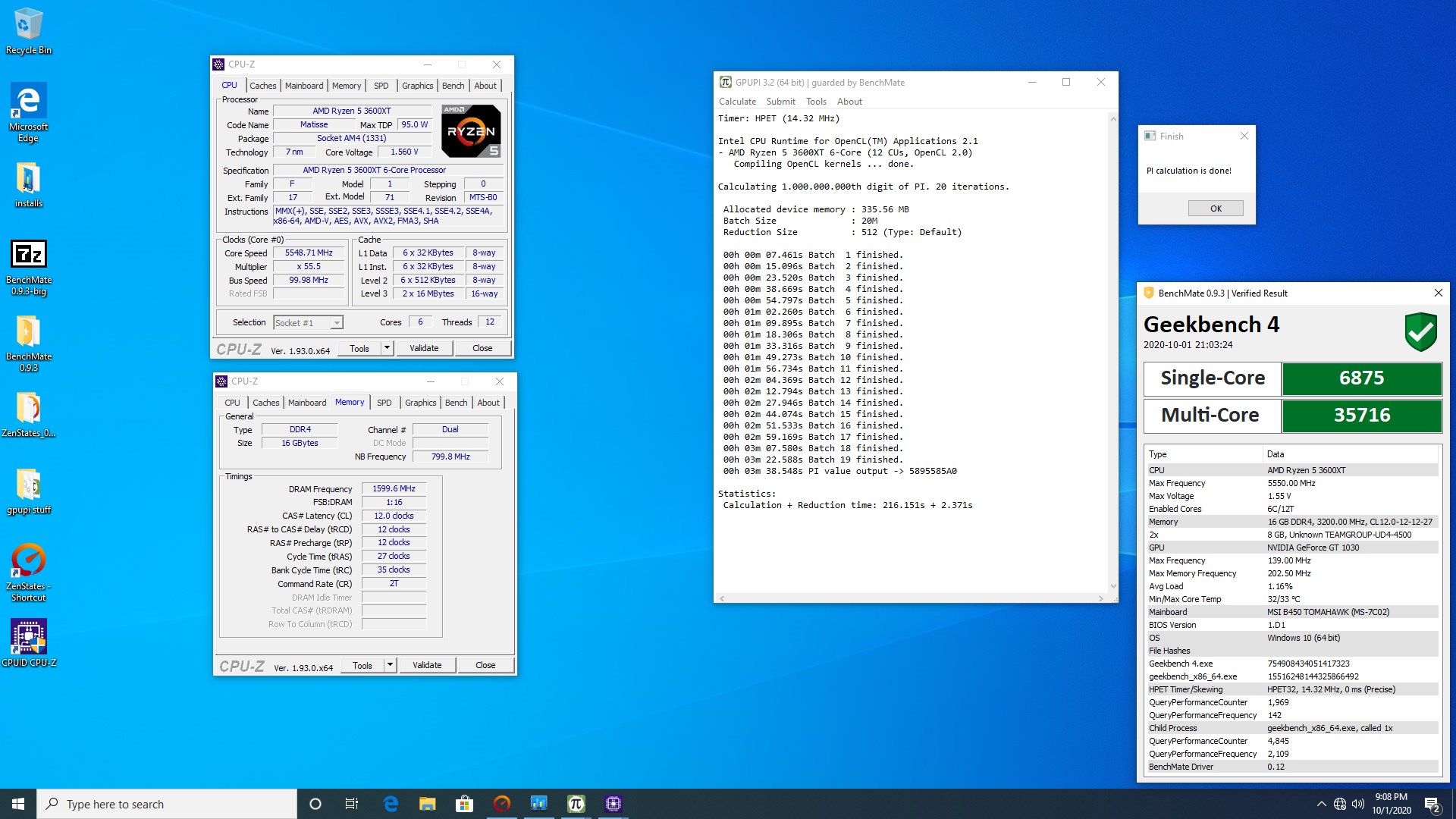
Task: Switch to Caches tab in top CPU-Z
Action: pos(263,86)
